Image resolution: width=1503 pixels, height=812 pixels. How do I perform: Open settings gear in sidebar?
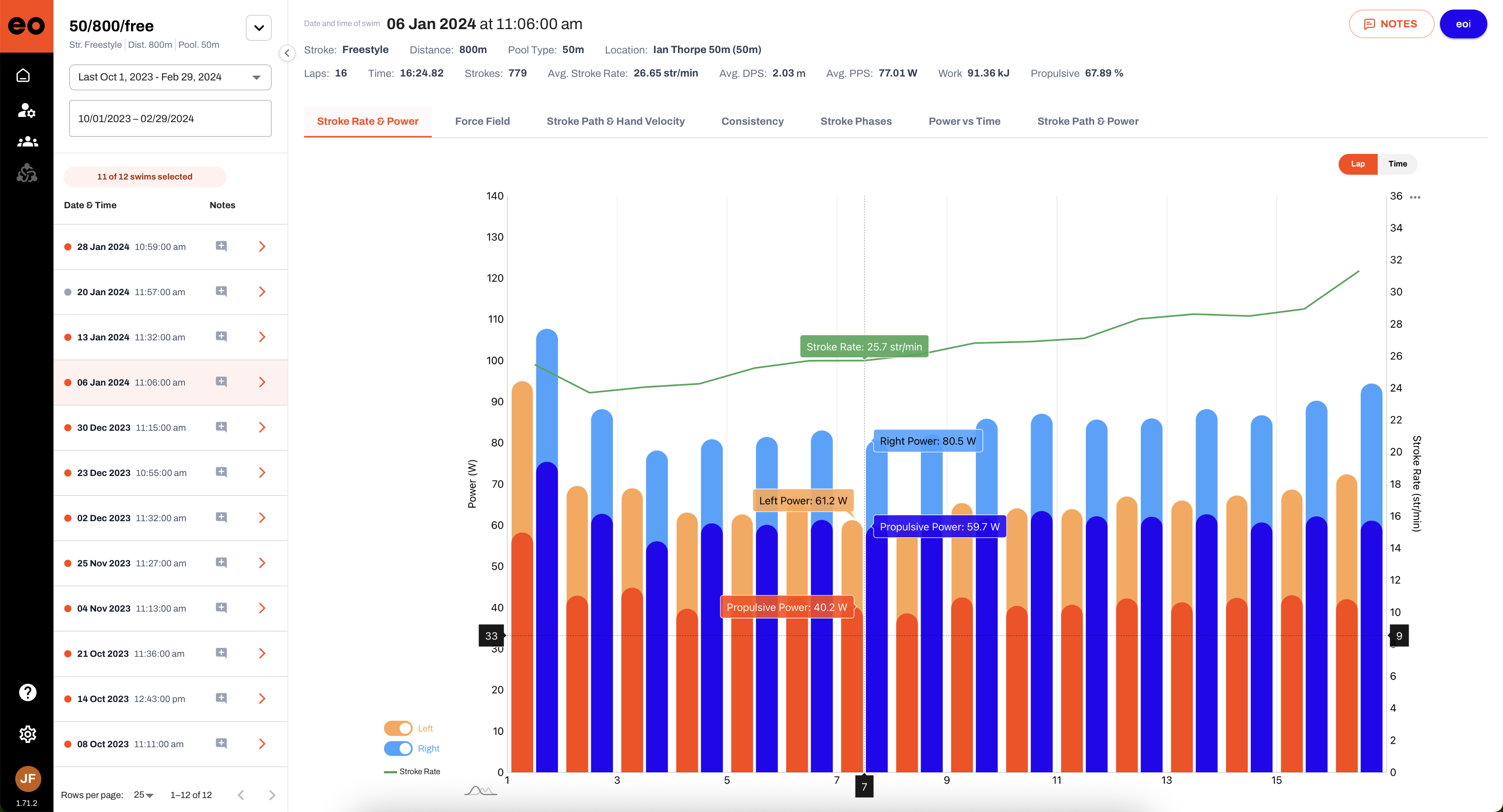[27, 734]
